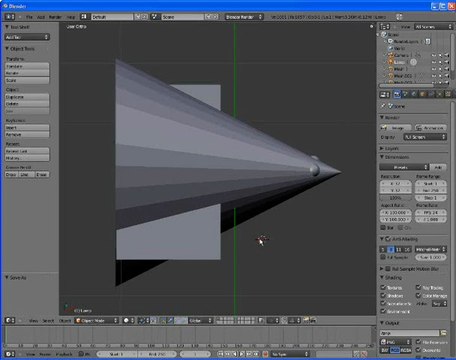Click the info editor type icon
The height and width of the screenshot is (360, 456).
point(10,17)
